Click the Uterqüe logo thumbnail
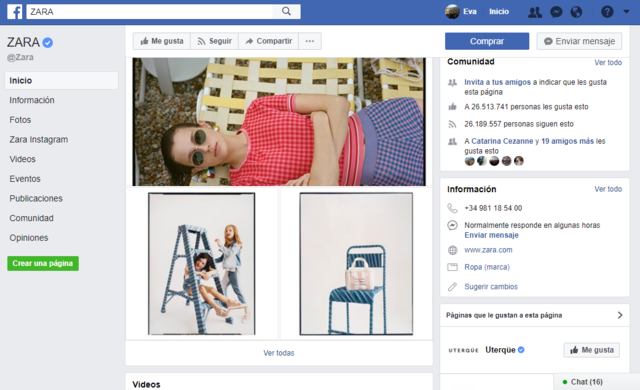Screen dimensions: 640x390 tap(463, 350)
